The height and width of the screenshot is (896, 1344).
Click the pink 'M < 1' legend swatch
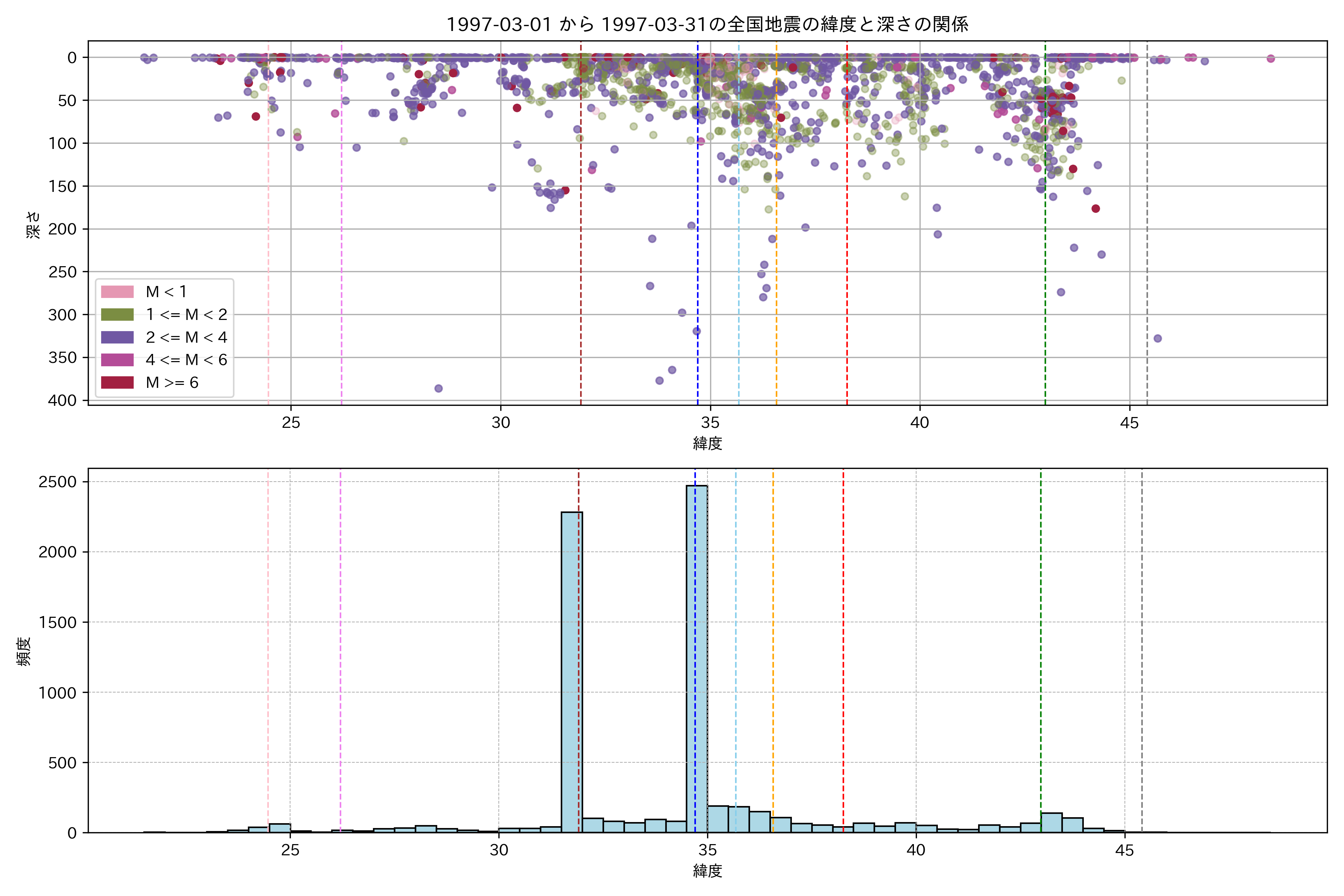pyautogui.click(x=117, y=292)
